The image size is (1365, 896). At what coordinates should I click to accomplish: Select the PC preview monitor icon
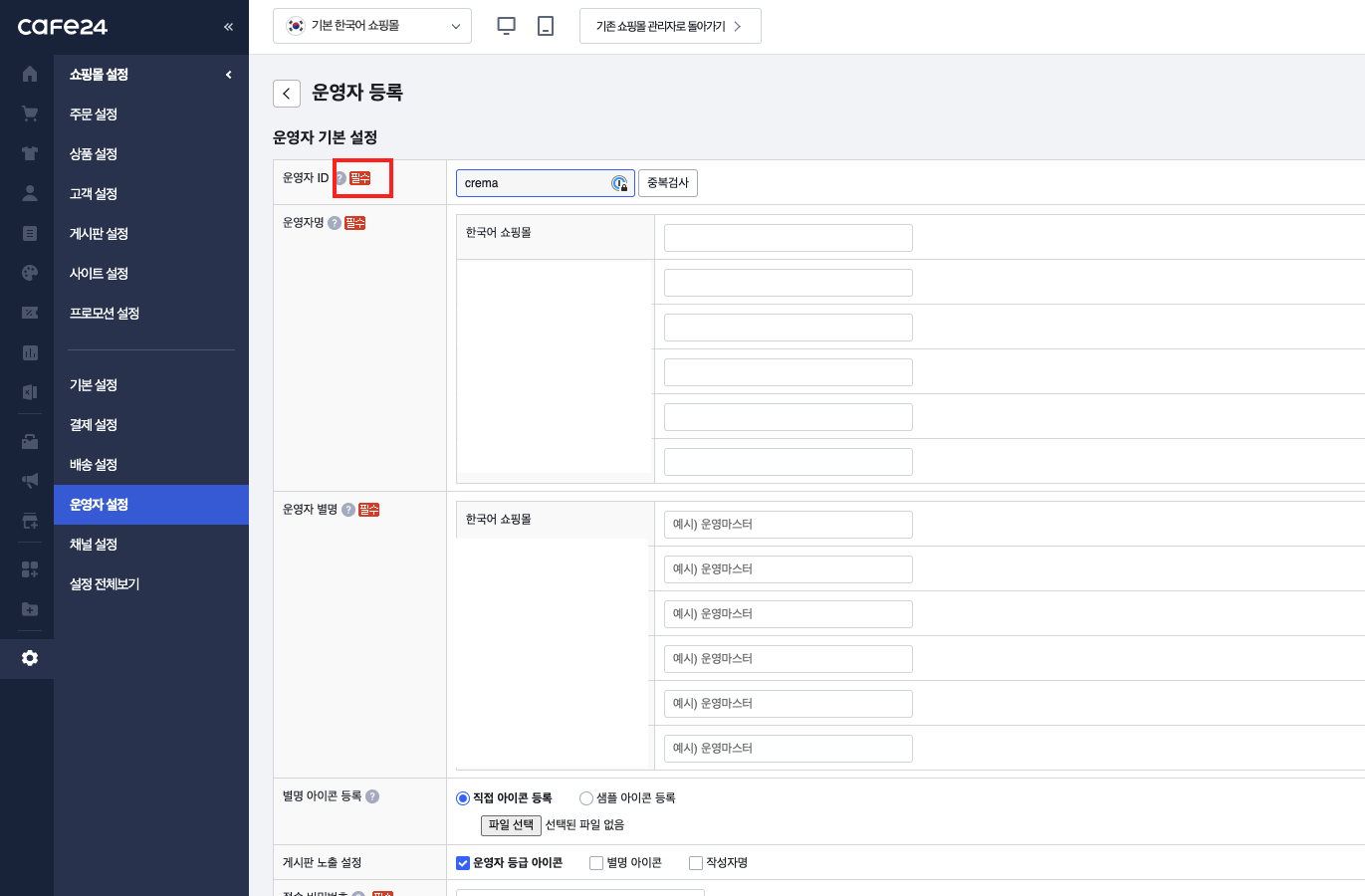[506, 25]
